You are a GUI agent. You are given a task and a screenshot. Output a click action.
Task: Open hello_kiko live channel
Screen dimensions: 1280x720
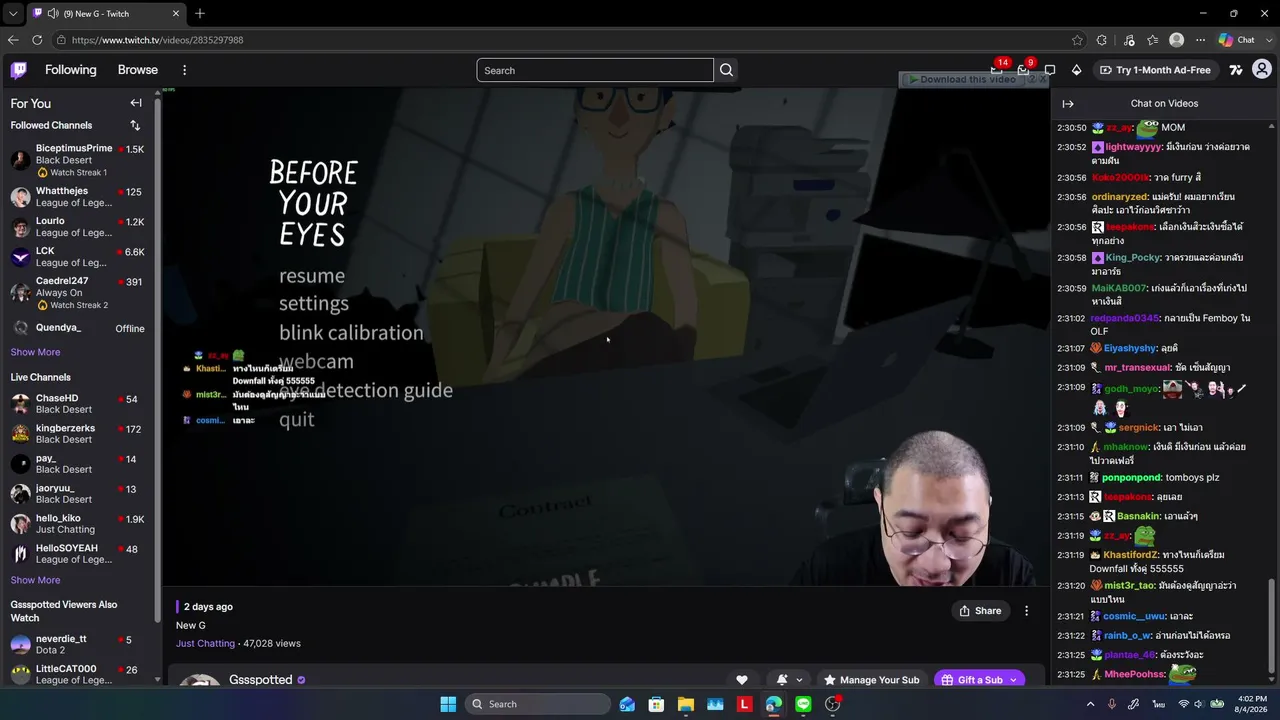(79, 524)
